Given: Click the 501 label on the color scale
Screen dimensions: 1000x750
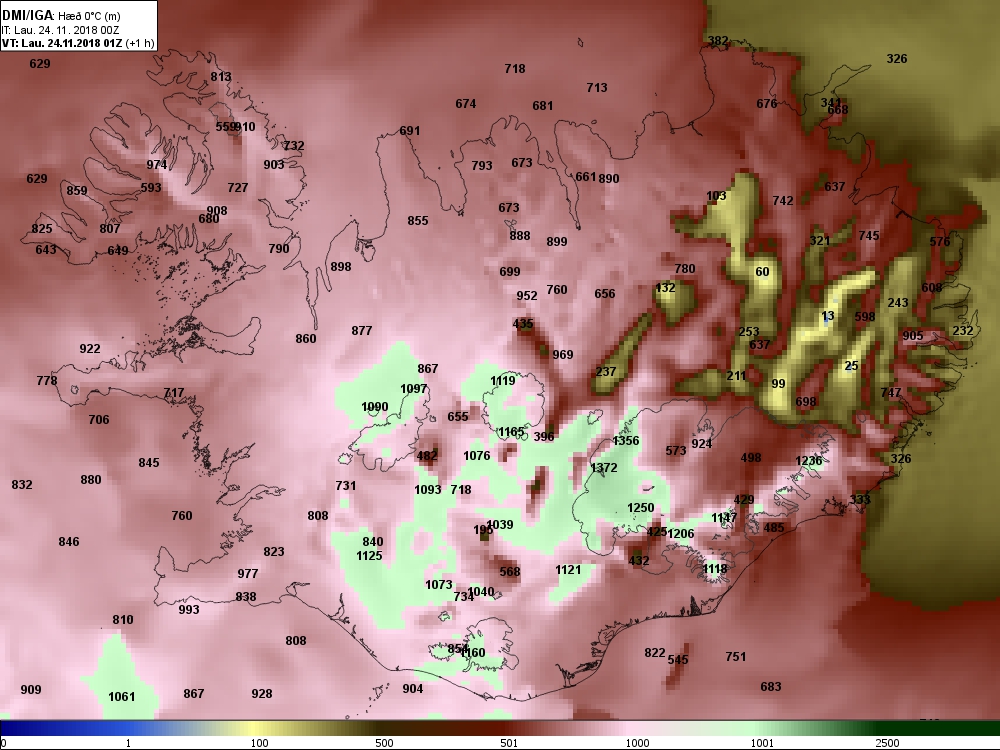Looking at the screenshot, I should click(x=509, y=743).
